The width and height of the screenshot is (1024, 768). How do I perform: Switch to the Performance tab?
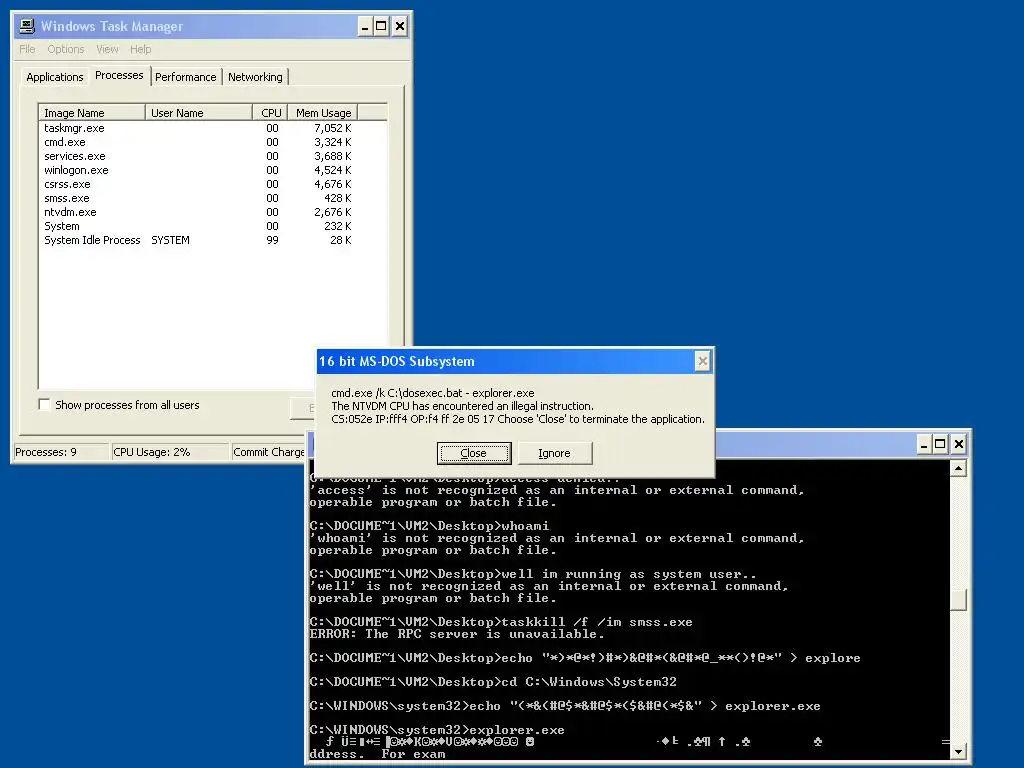click(185, 77)
